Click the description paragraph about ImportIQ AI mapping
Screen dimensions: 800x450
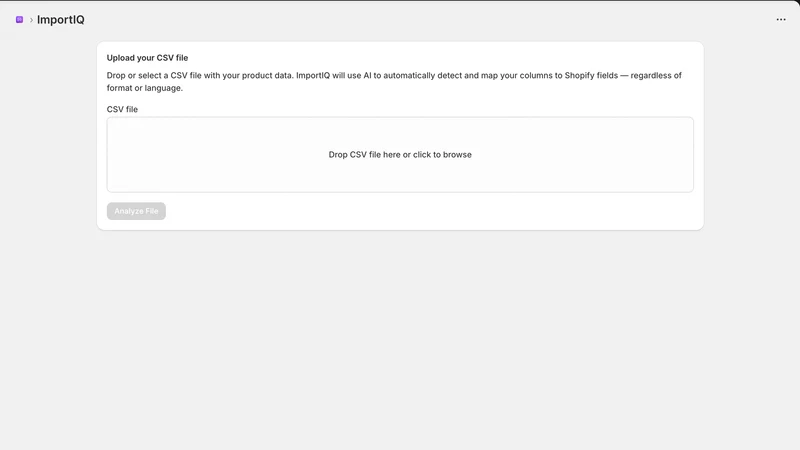click(394, 82)
